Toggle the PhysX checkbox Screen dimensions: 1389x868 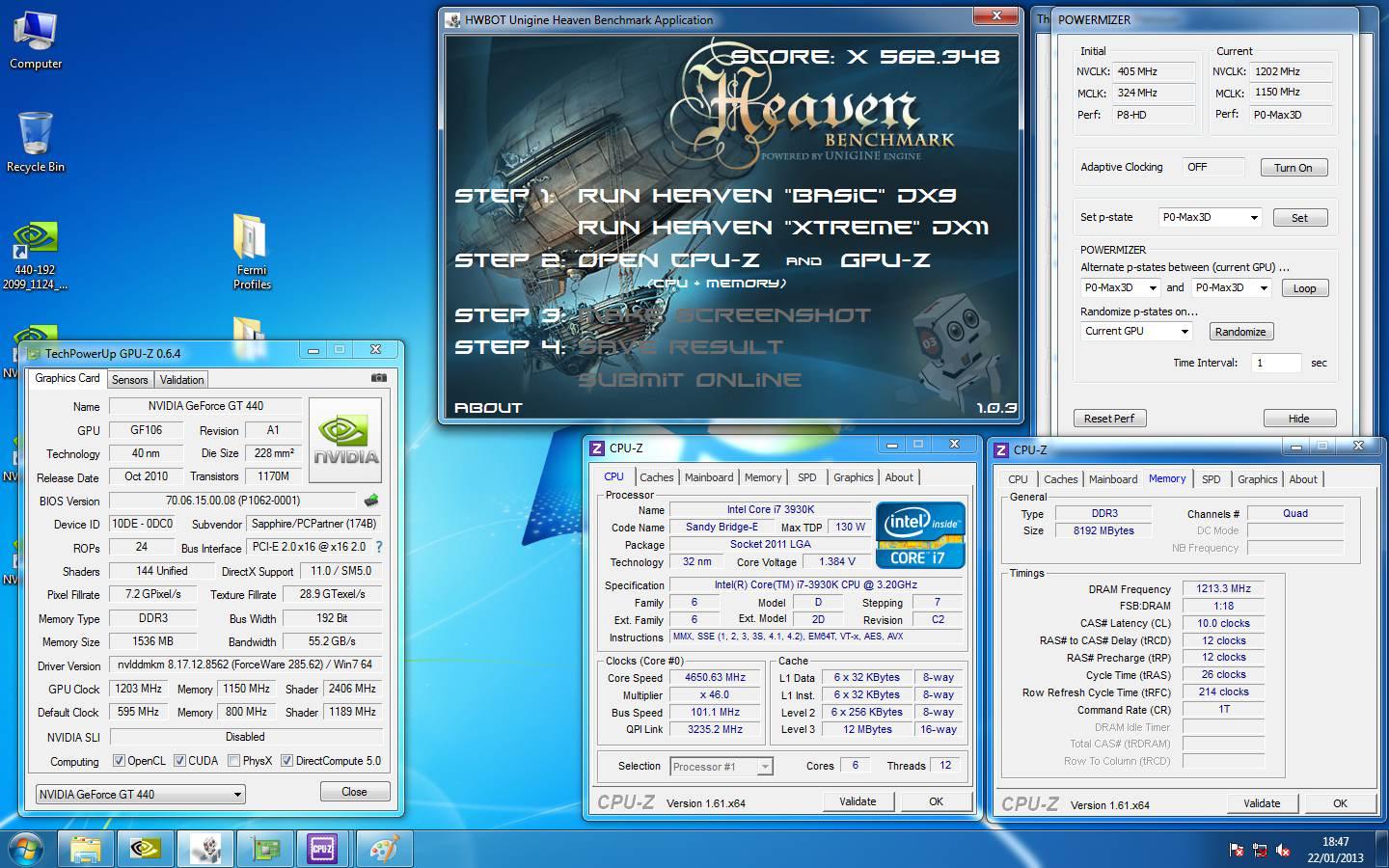233,760
